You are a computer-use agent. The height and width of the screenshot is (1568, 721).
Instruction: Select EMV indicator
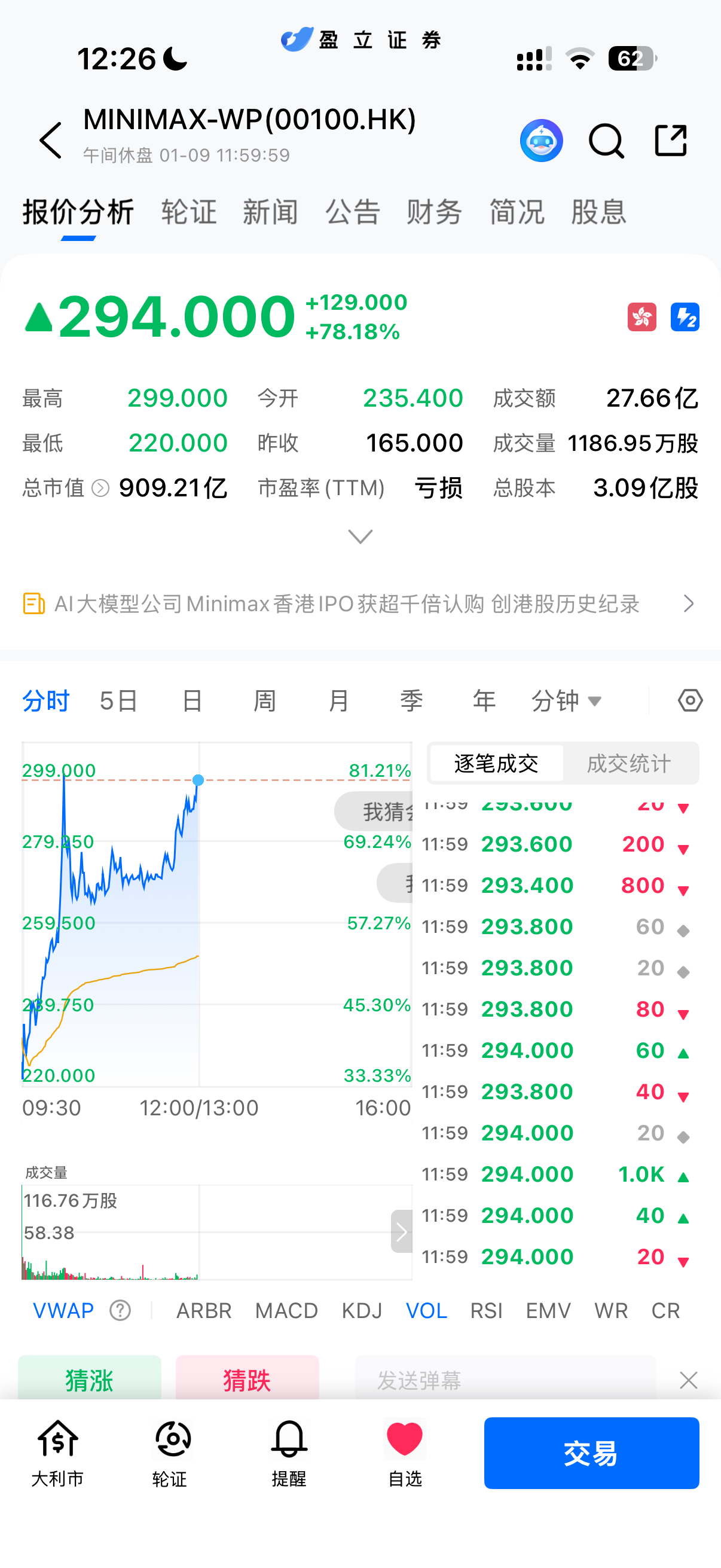coord(548,1310)
